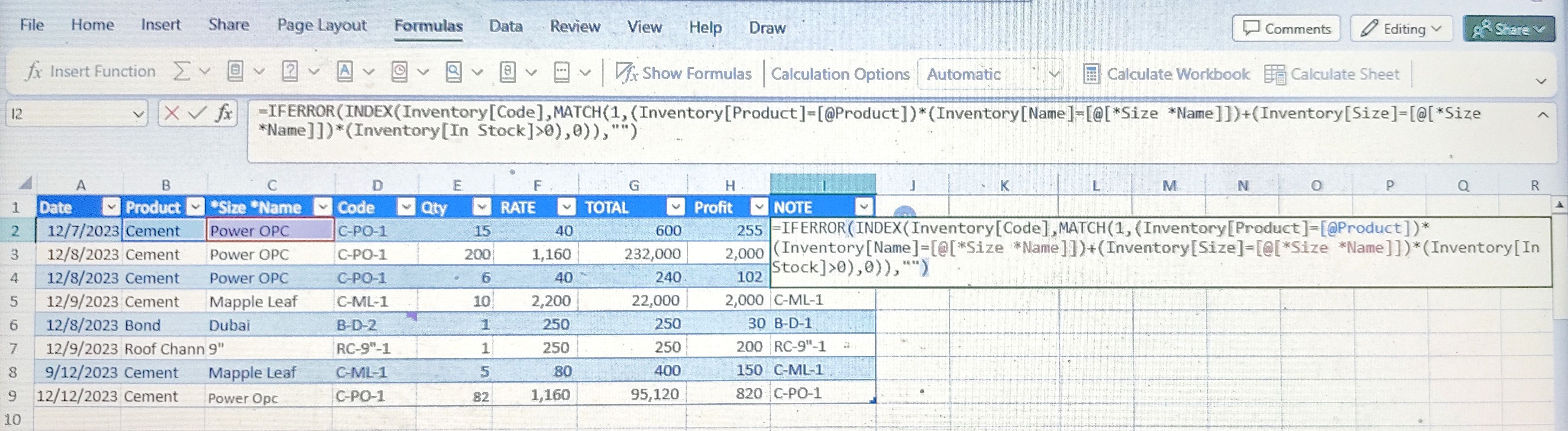This screenshot has width=1568, height=431.
Task: Open the TOTAL column filter dropdown
Action: pos(676,207)
